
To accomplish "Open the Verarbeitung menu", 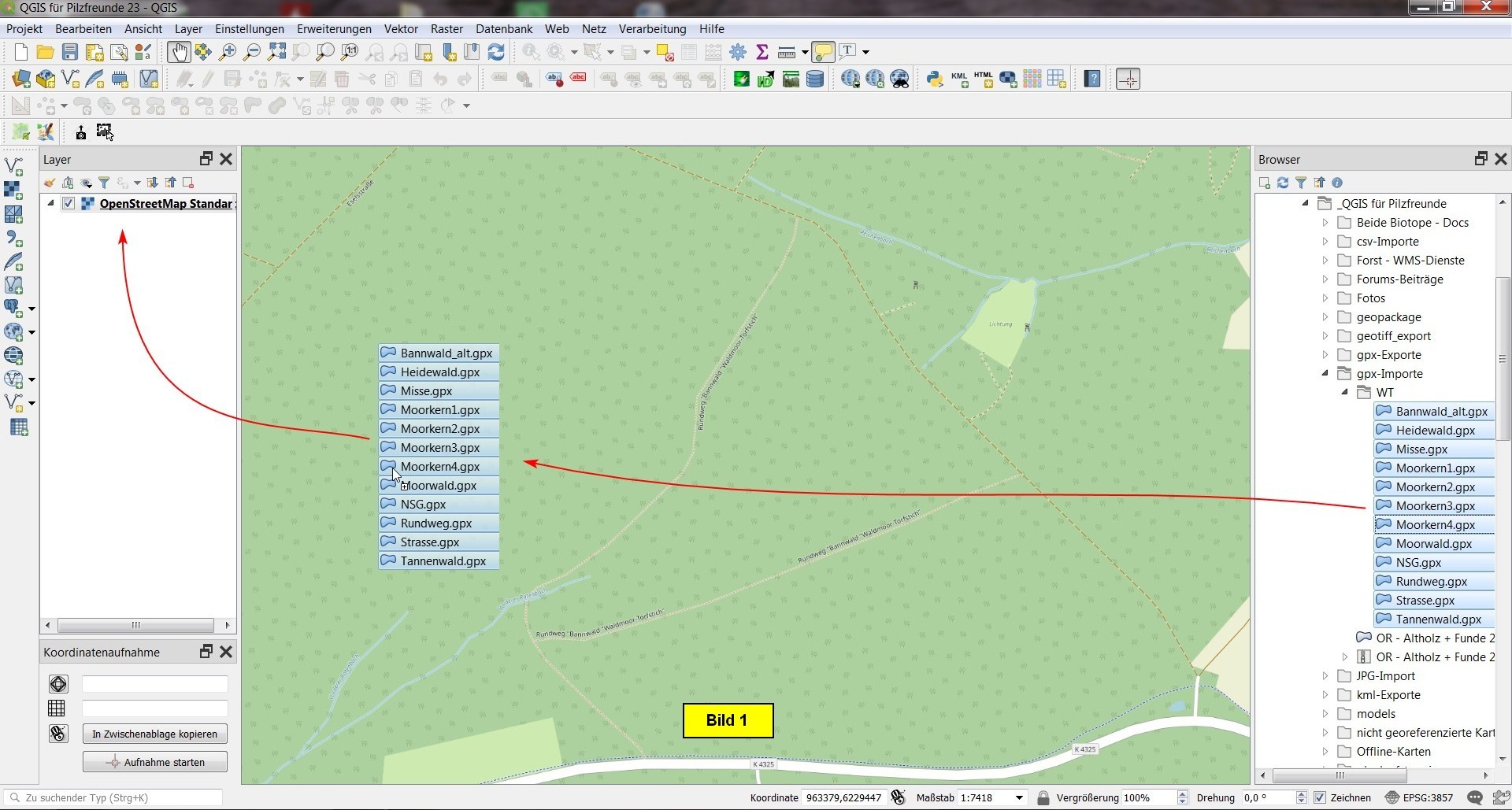I will pos(652,29).
